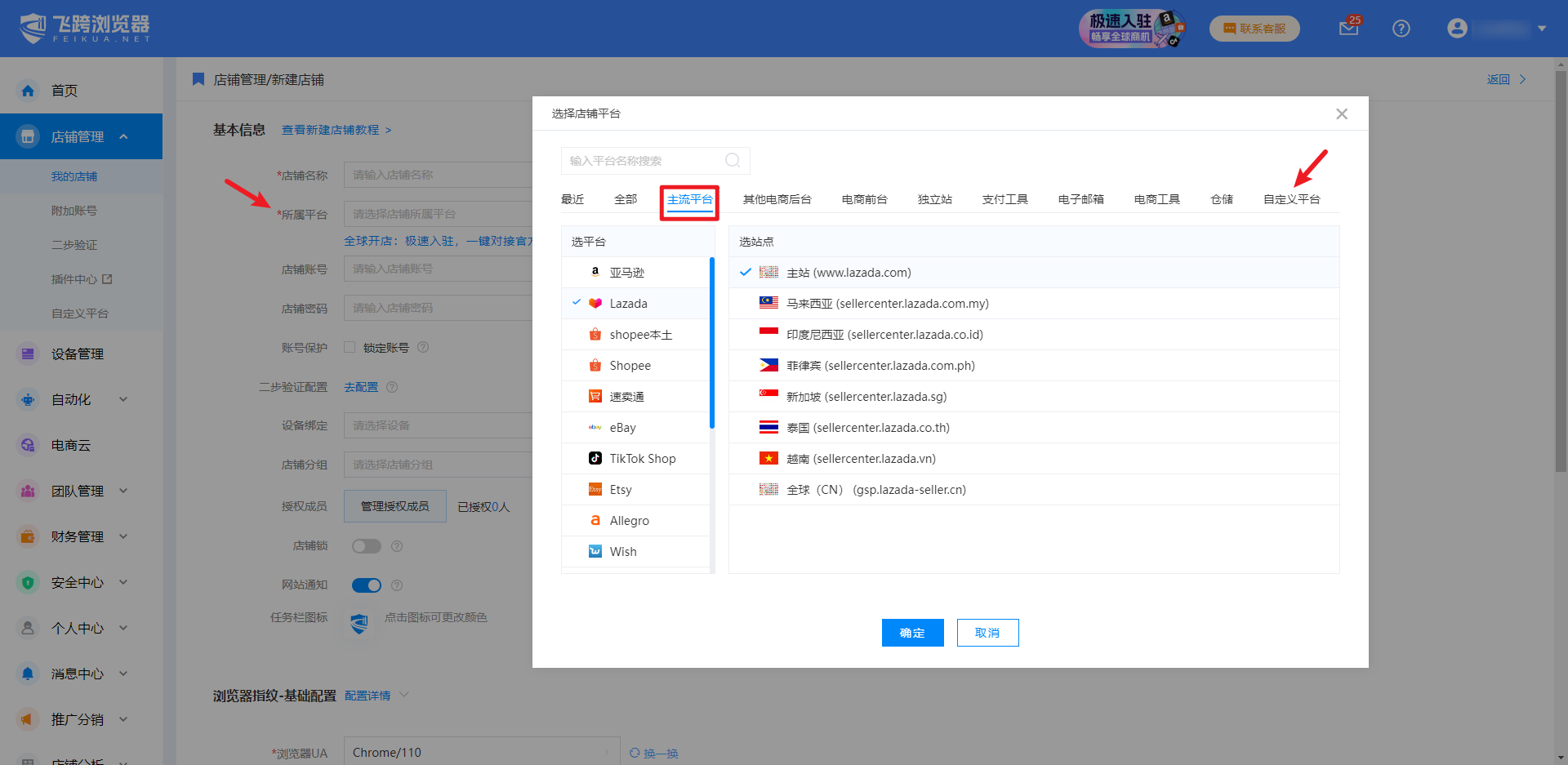This screenshot has width=1568, height=765.
Task: Switch to the 最近 tab
Action: tap(572, 199)
